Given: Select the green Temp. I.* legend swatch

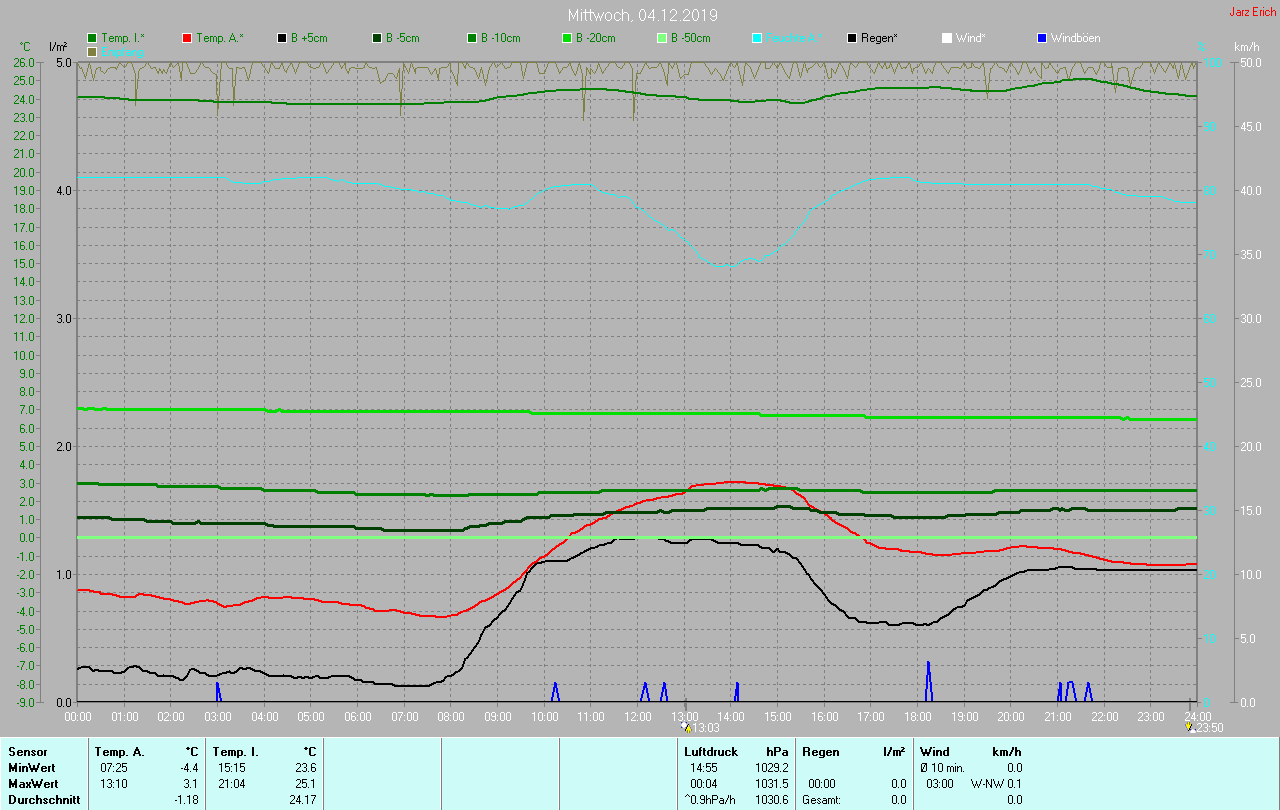Looking at the screenshot, I should click(93, 38).
